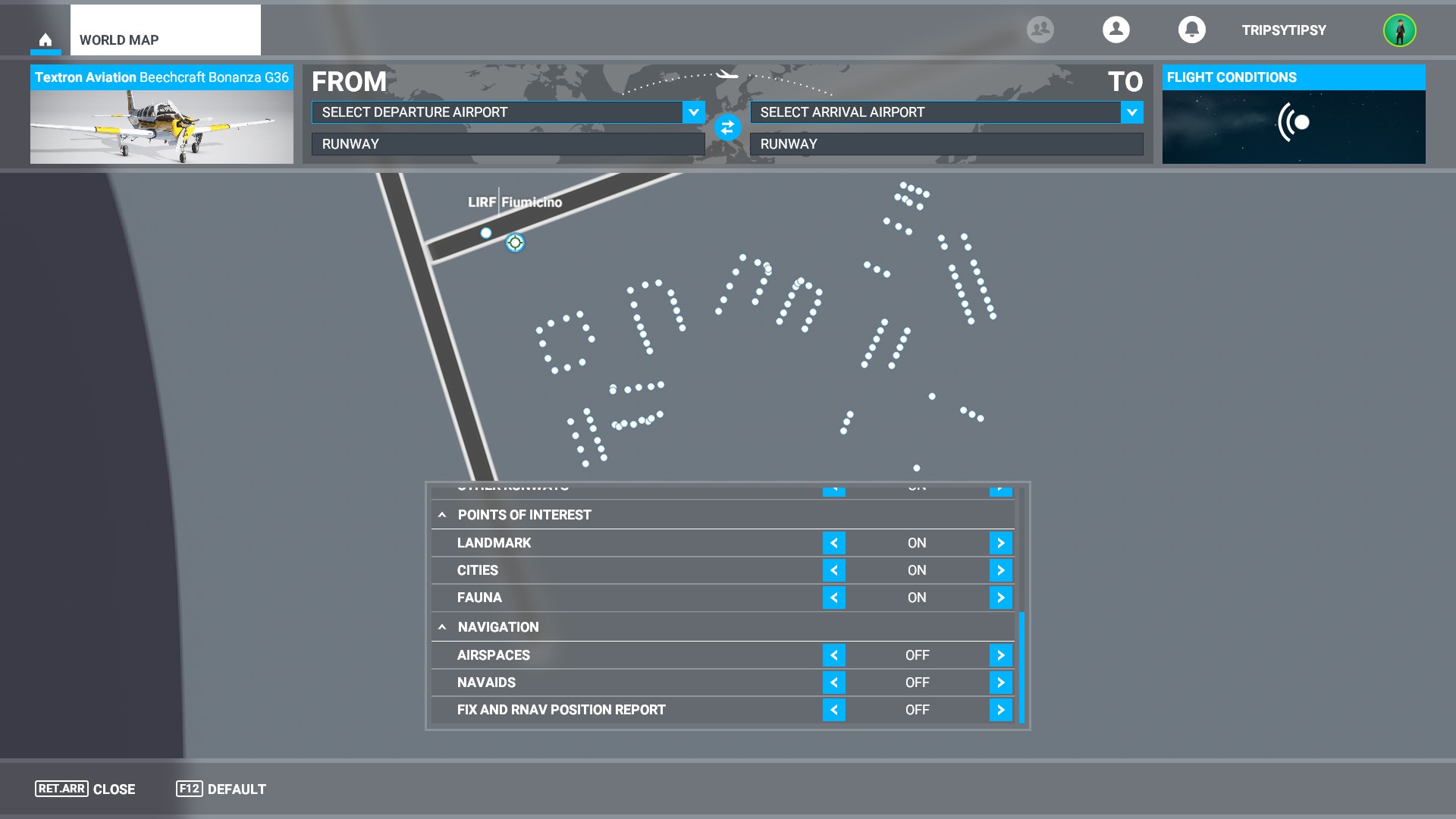Open the notifications bell
The image size is (1456, 819).
click(x=1191, y=29)
